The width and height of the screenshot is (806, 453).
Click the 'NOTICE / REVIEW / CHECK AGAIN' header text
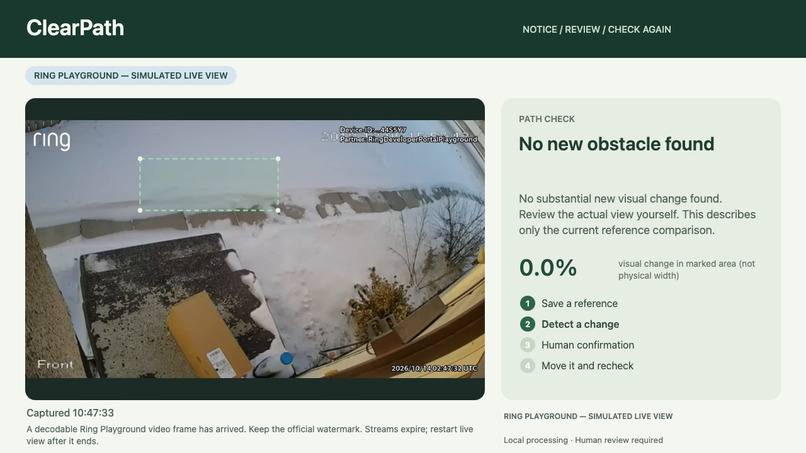tap(597, 29)
